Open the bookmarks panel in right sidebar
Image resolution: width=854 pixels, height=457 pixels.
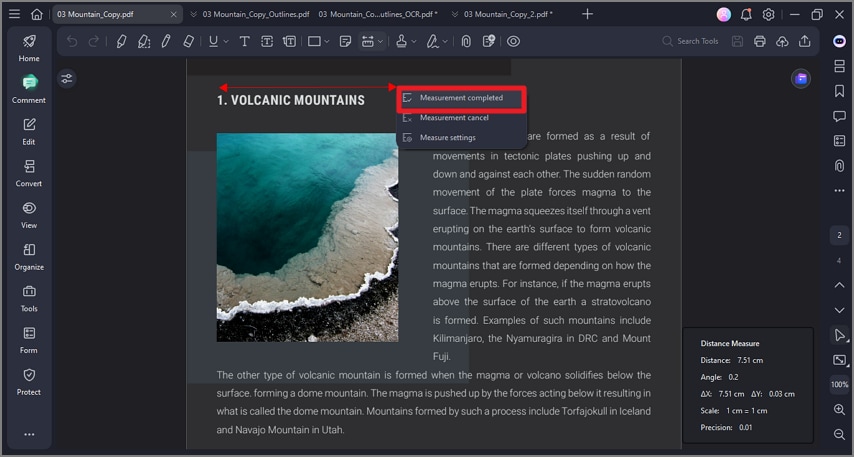(839, 91)
